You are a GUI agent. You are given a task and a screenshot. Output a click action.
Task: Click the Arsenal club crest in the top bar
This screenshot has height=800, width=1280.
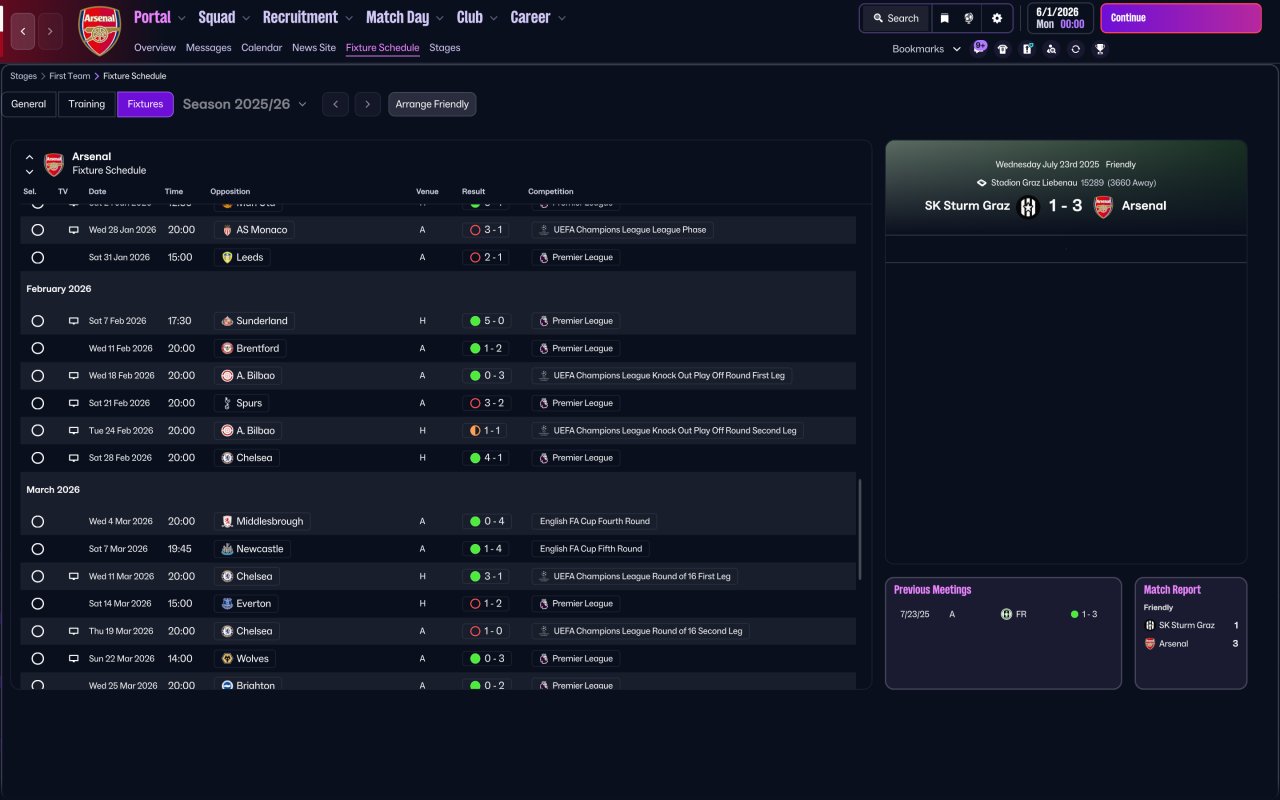[100, 31]
